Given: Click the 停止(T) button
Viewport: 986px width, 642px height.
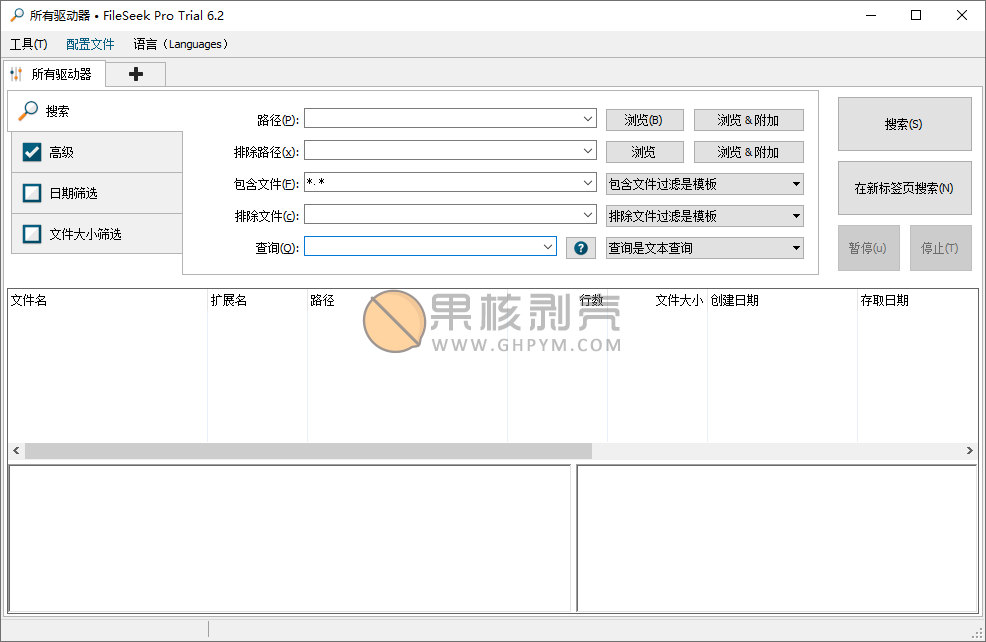Looking at the screenshot, I should pos(940,248).
